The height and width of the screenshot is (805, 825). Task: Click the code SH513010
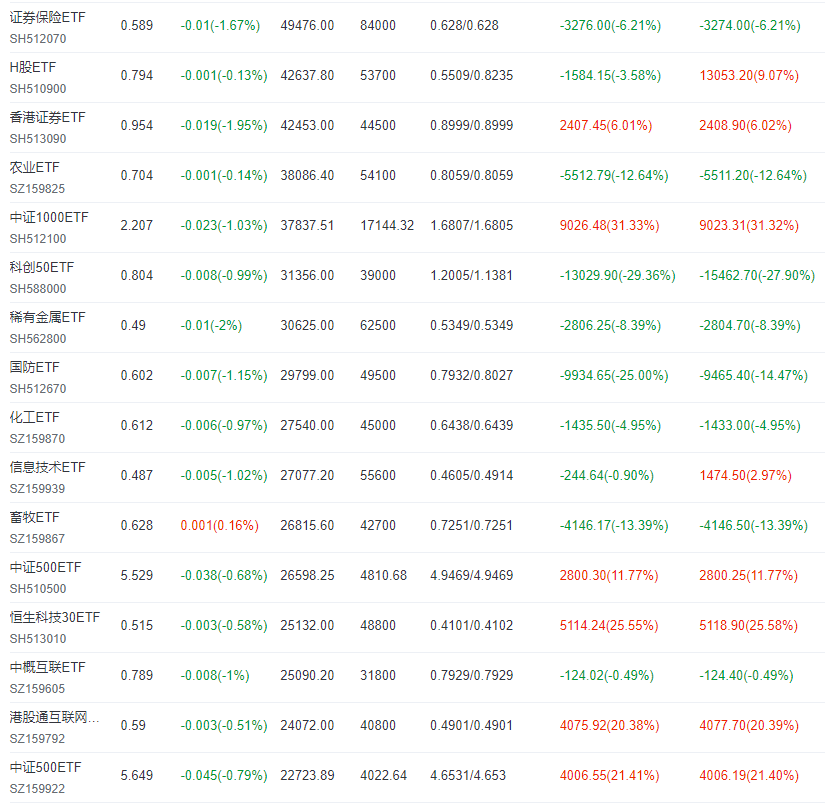[x=38, y=639]
